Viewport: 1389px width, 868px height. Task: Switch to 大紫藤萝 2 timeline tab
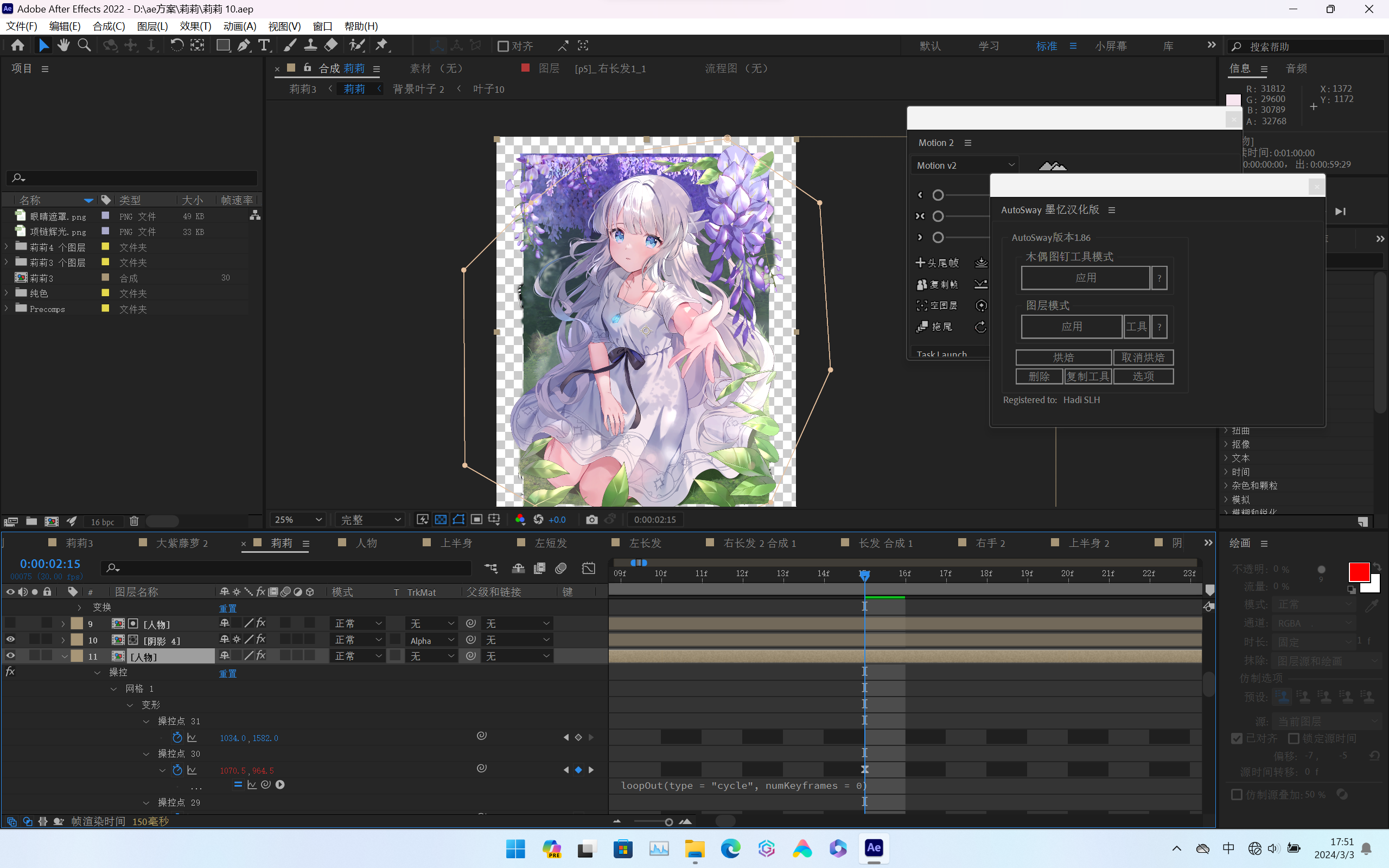[181, 543]
